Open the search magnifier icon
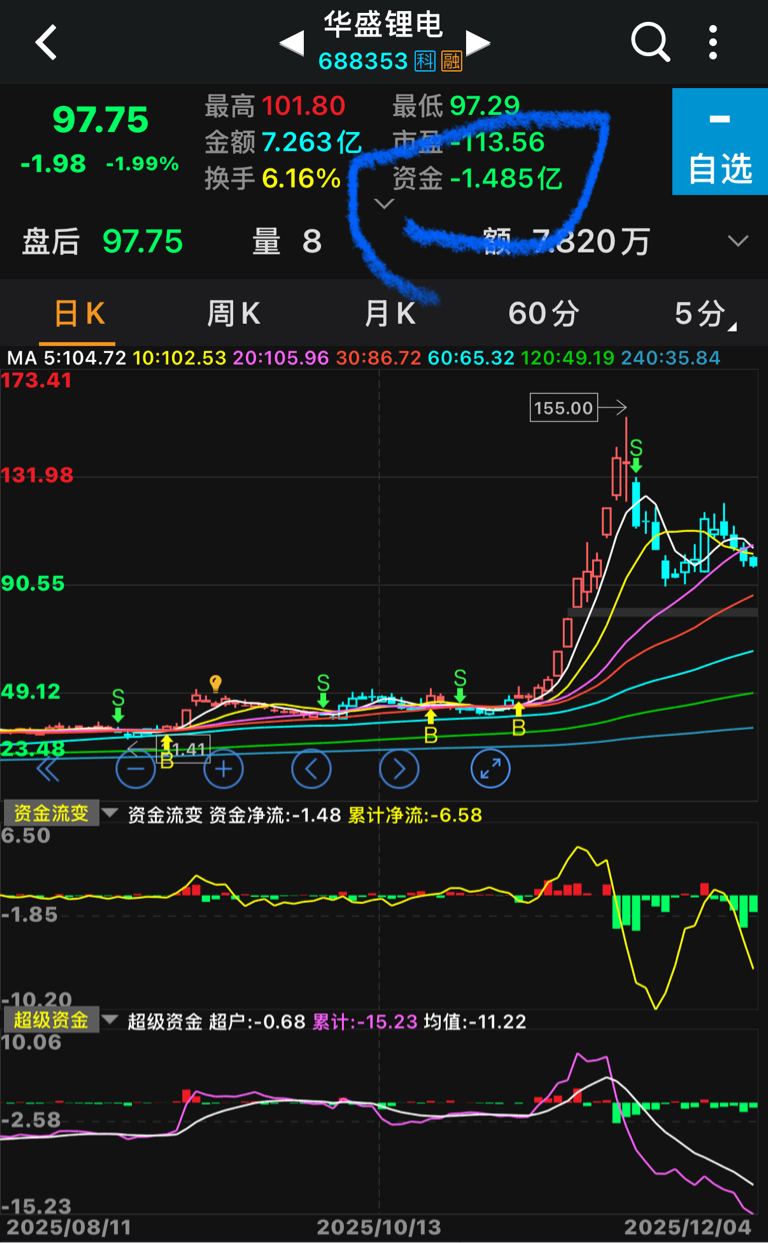Image resolution: width=768 pixels, height=1243 pixels. pyautogui.click(x=651, y=43)
